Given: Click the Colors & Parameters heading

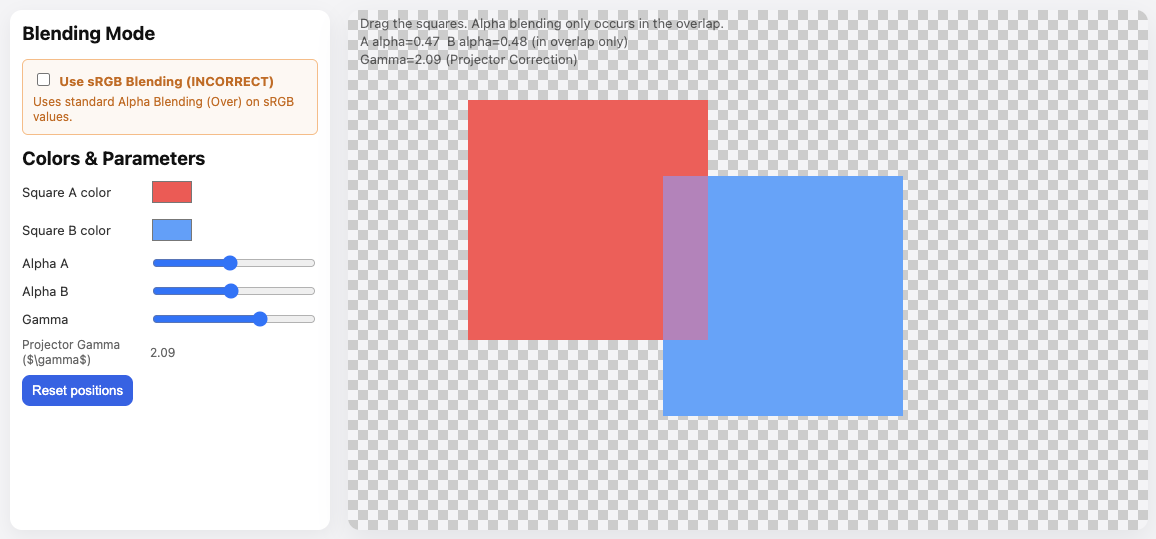Looking at the screenshot, I should [113, 158].
